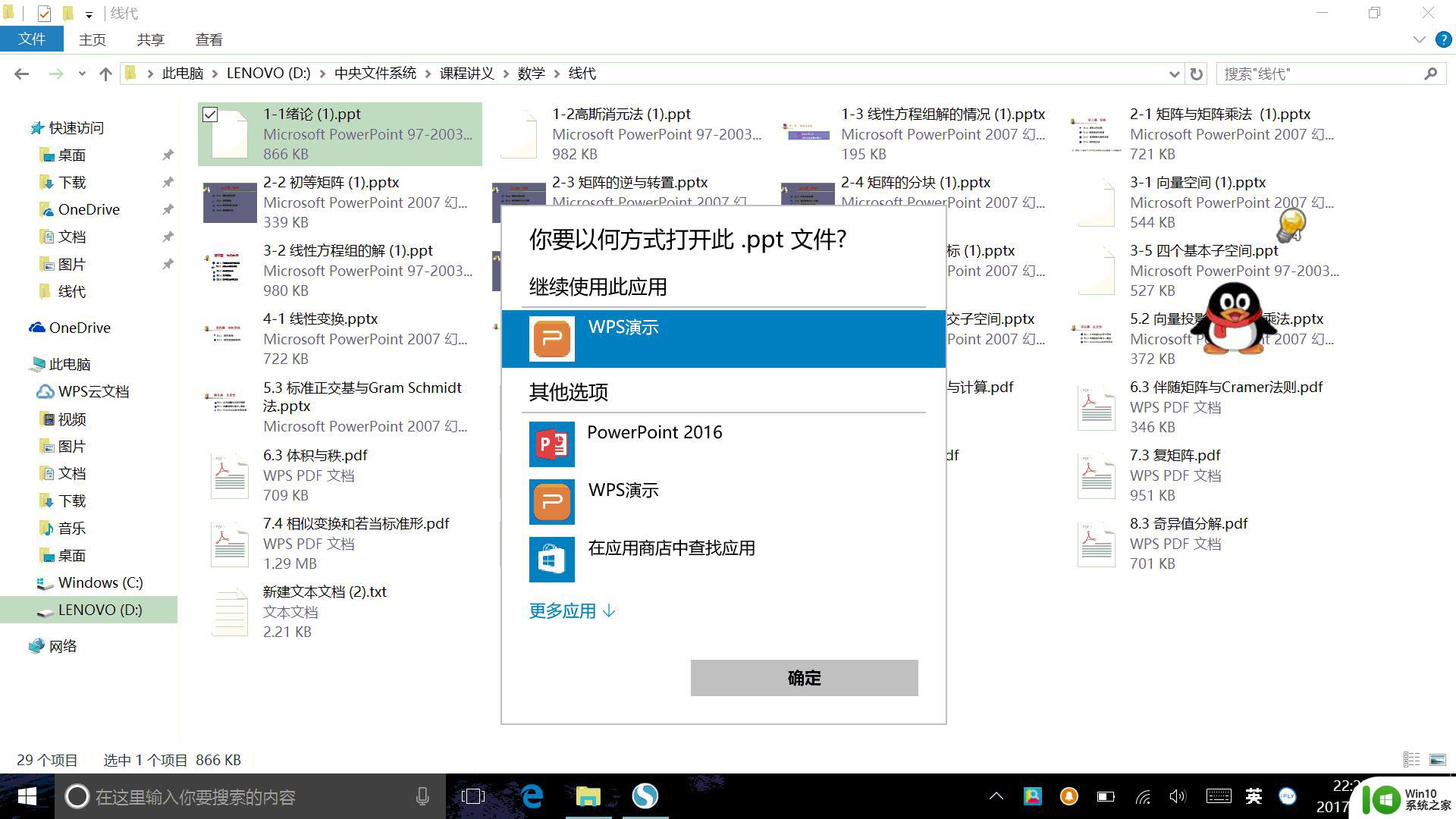Select file 8.3 奇异值分解.pdf

tap(1188, 524)
